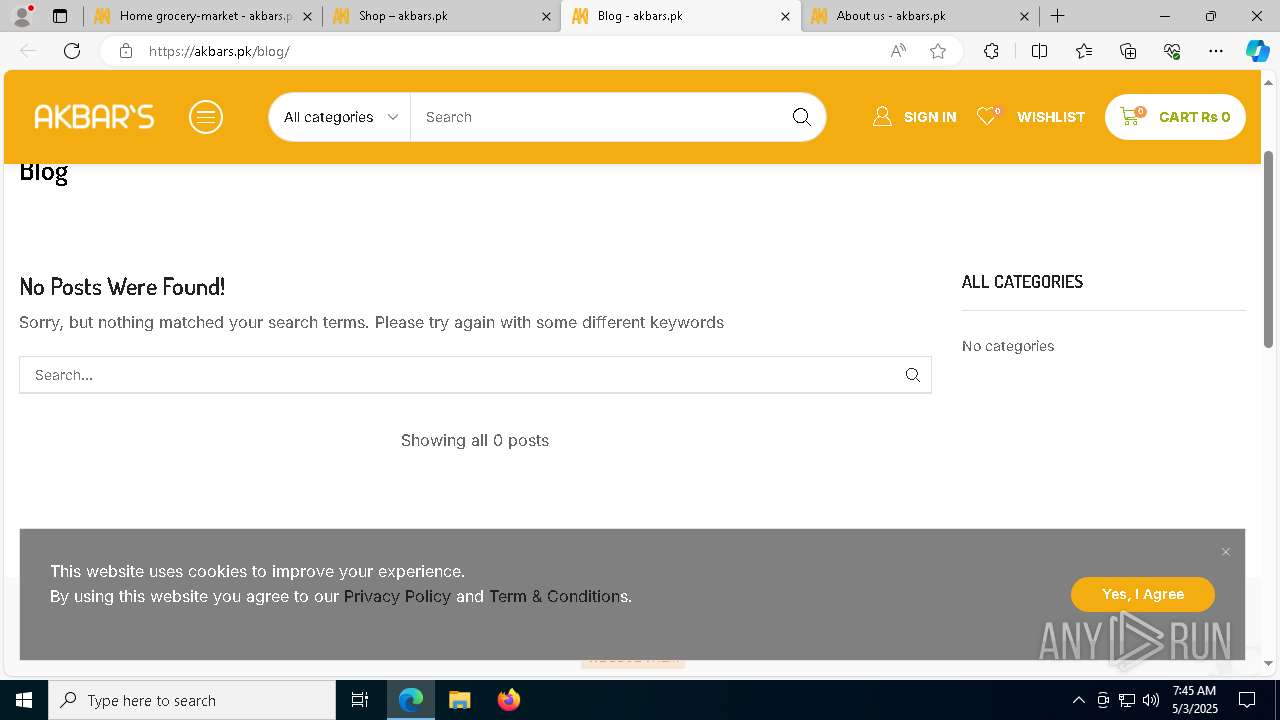Reload the current page

point(72,51)
